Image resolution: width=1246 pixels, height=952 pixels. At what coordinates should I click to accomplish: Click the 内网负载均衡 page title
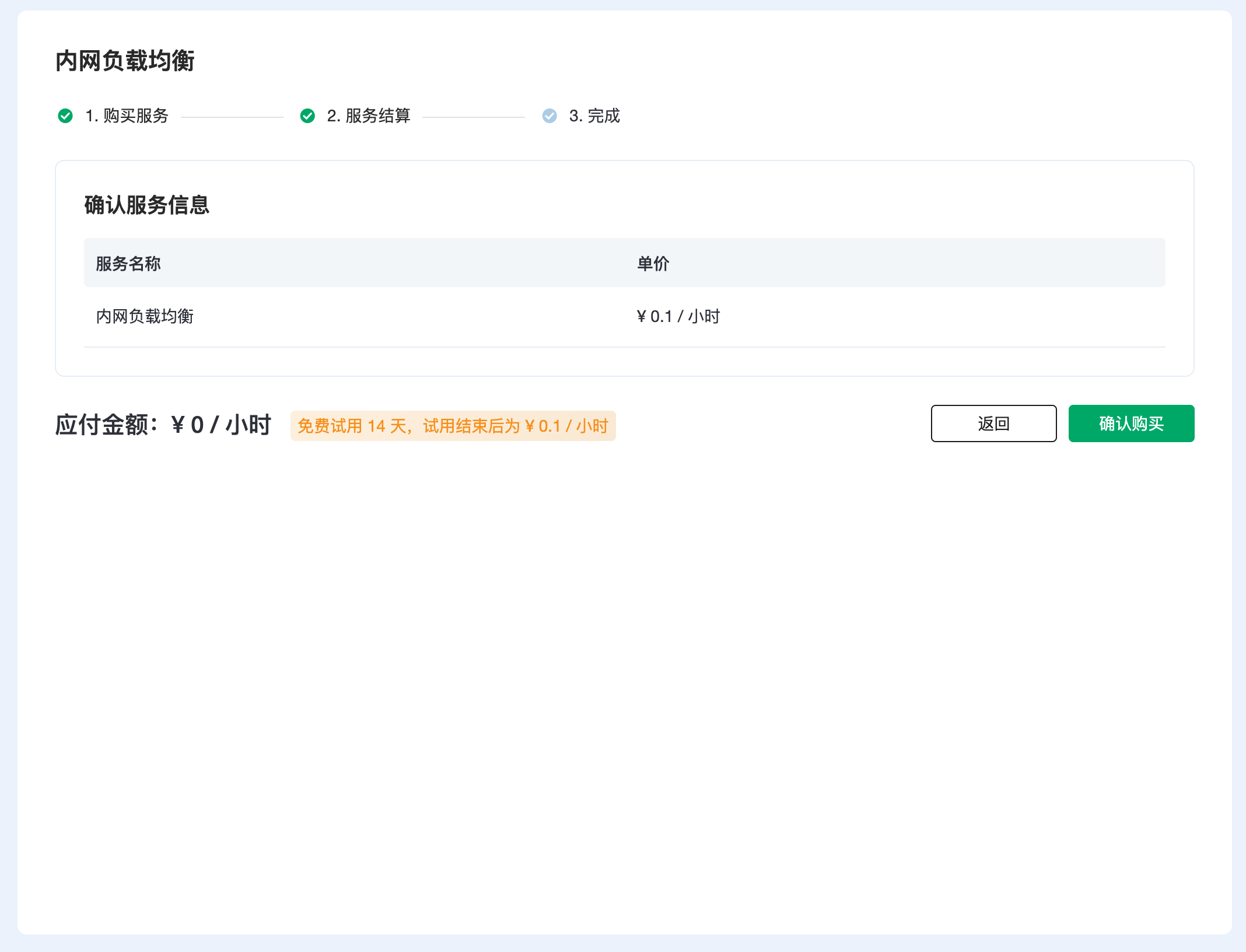125,61
